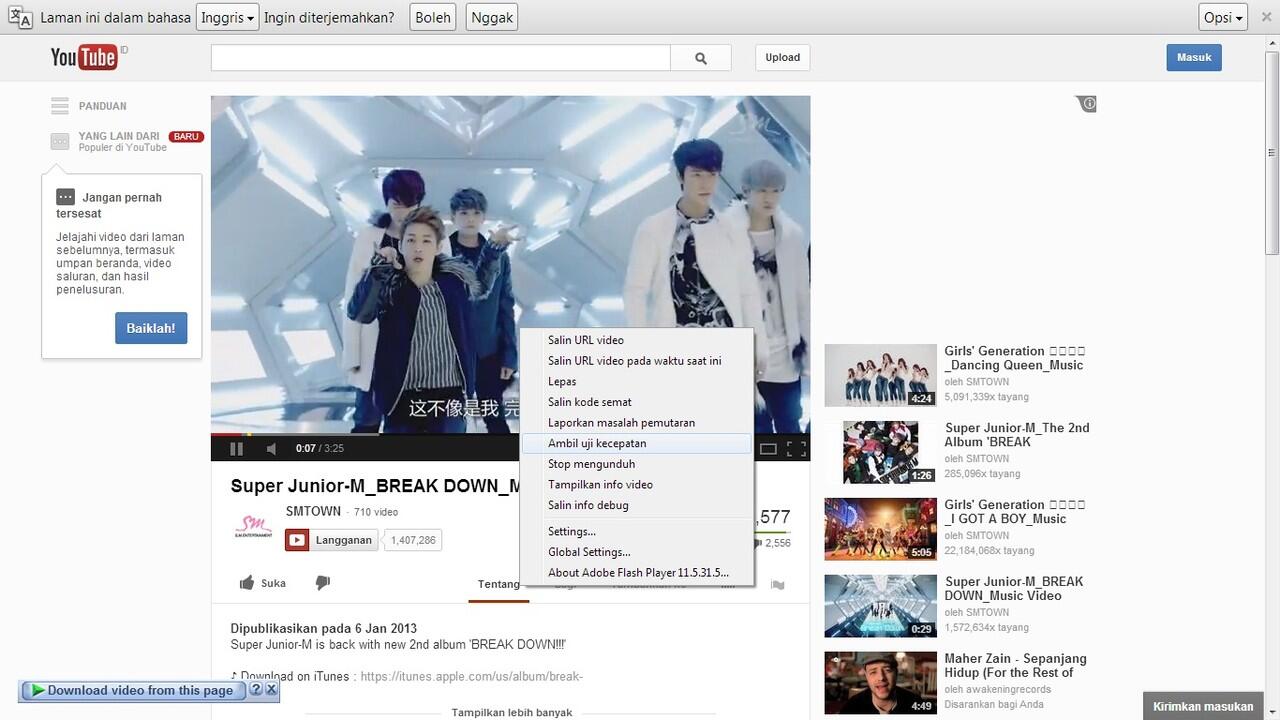Close the translation bar
Viewport: 1280px width, 720px height.
tap(1266, 17)
